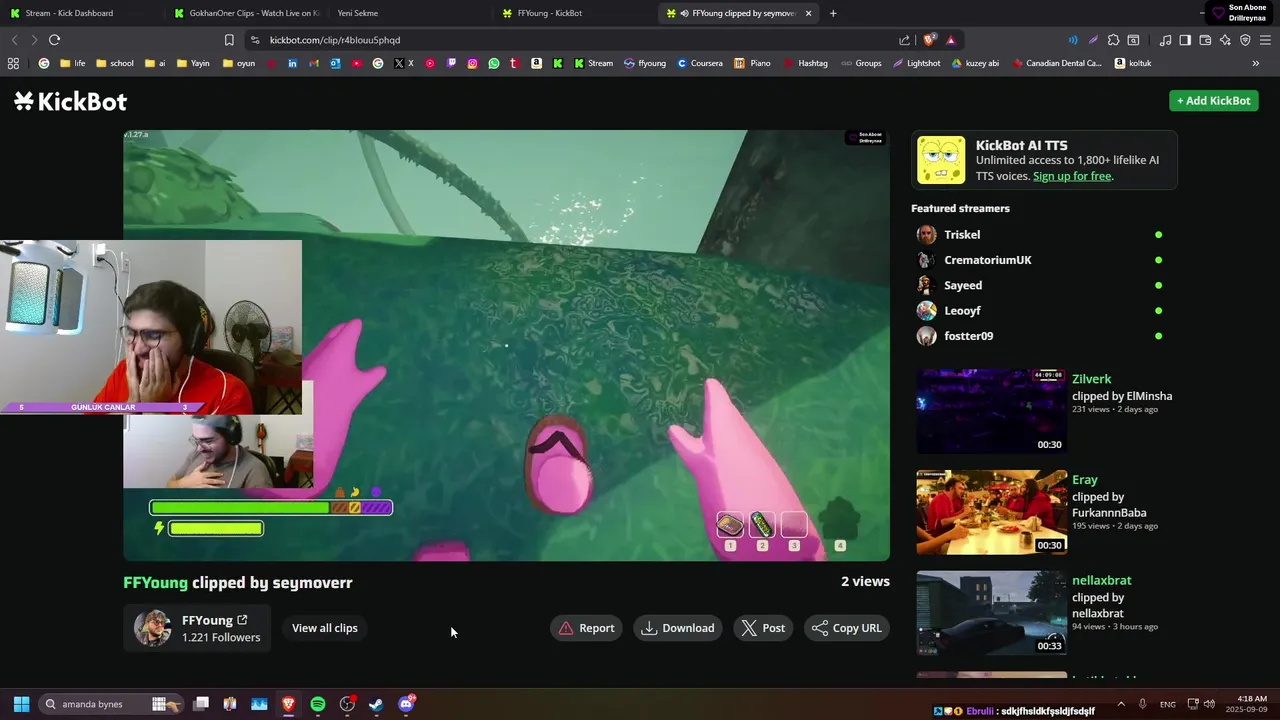Click FFYoung name in clip title

coord(155,582)
